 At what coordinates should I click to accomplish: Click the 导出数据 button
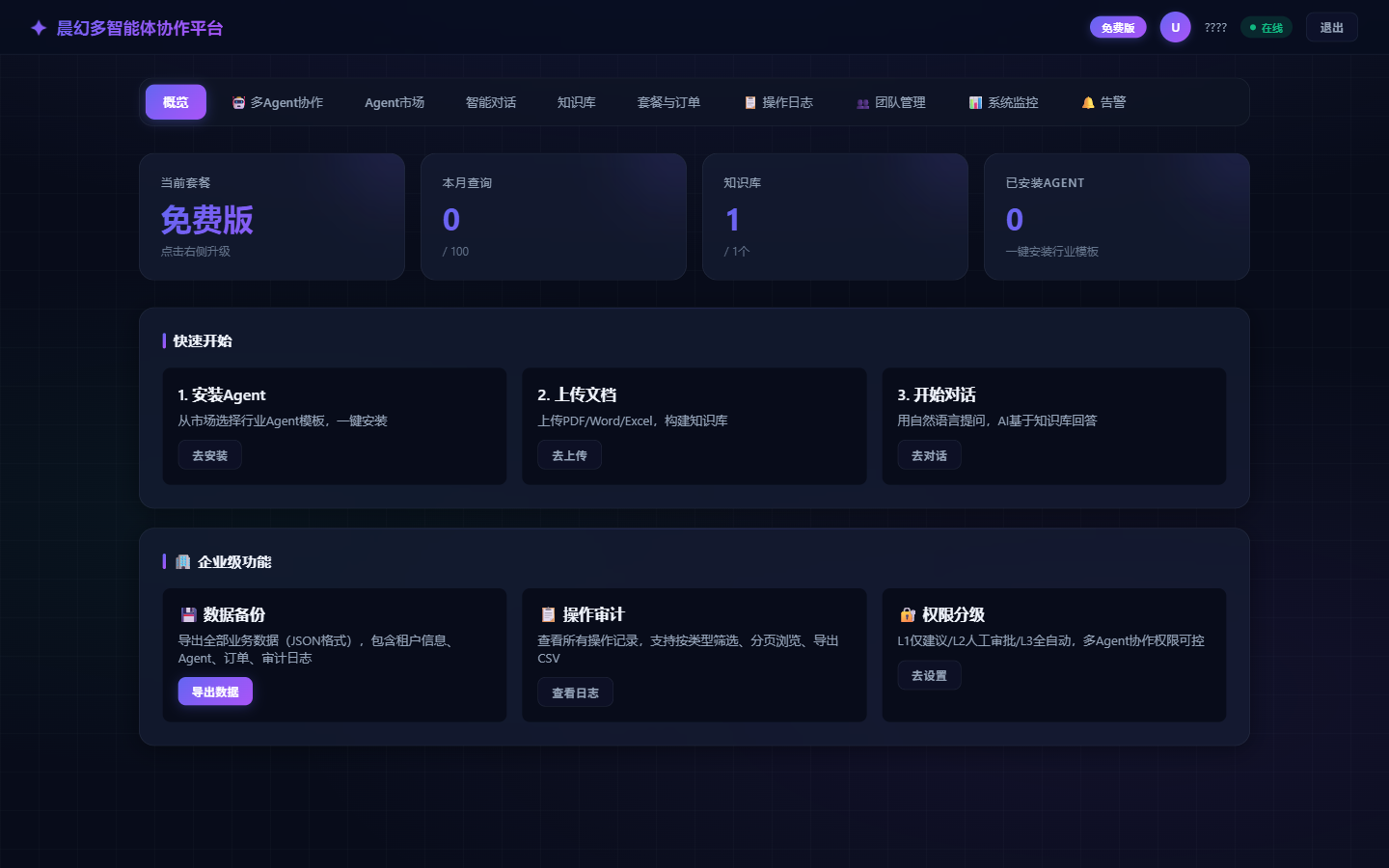coord(215,692)
